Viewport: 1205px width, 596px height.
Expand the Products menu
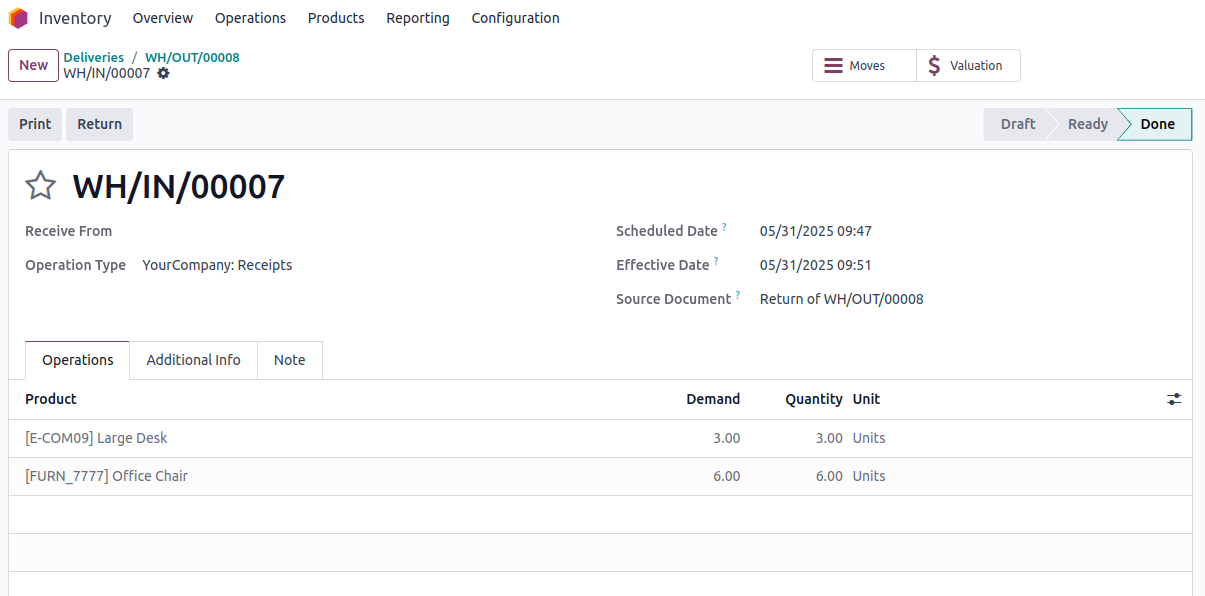click(336, 18)
